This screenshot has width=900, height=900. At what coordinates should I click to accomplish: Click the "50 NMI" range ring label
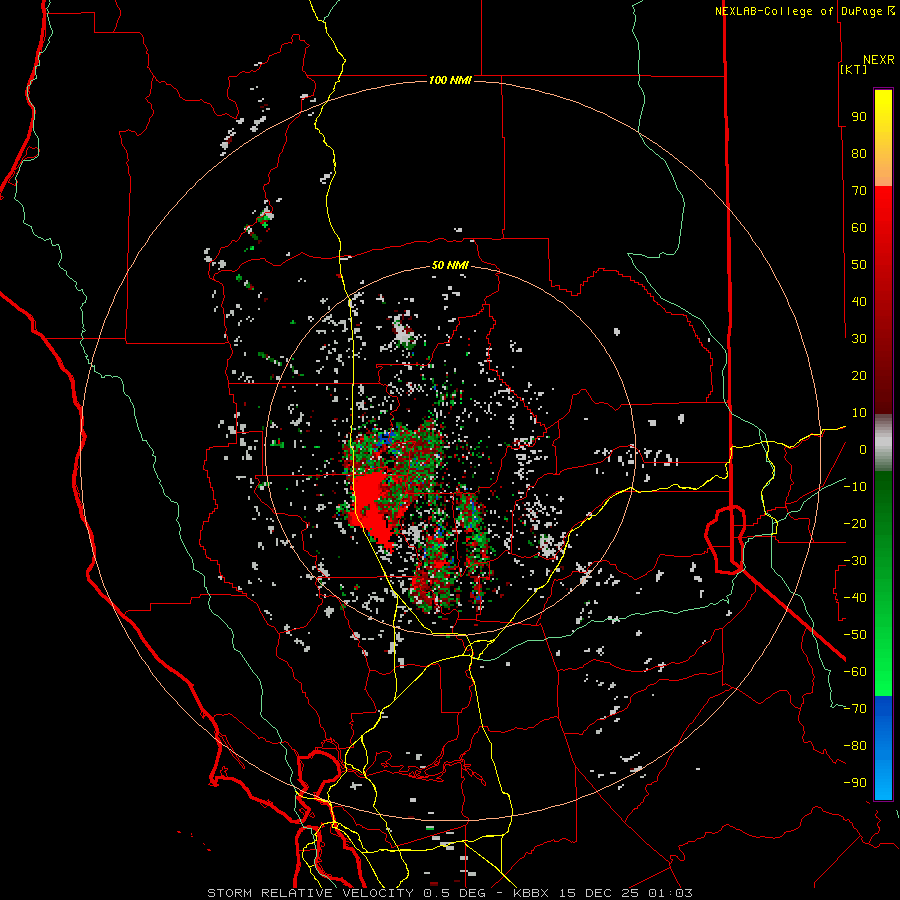coord(450,265)
